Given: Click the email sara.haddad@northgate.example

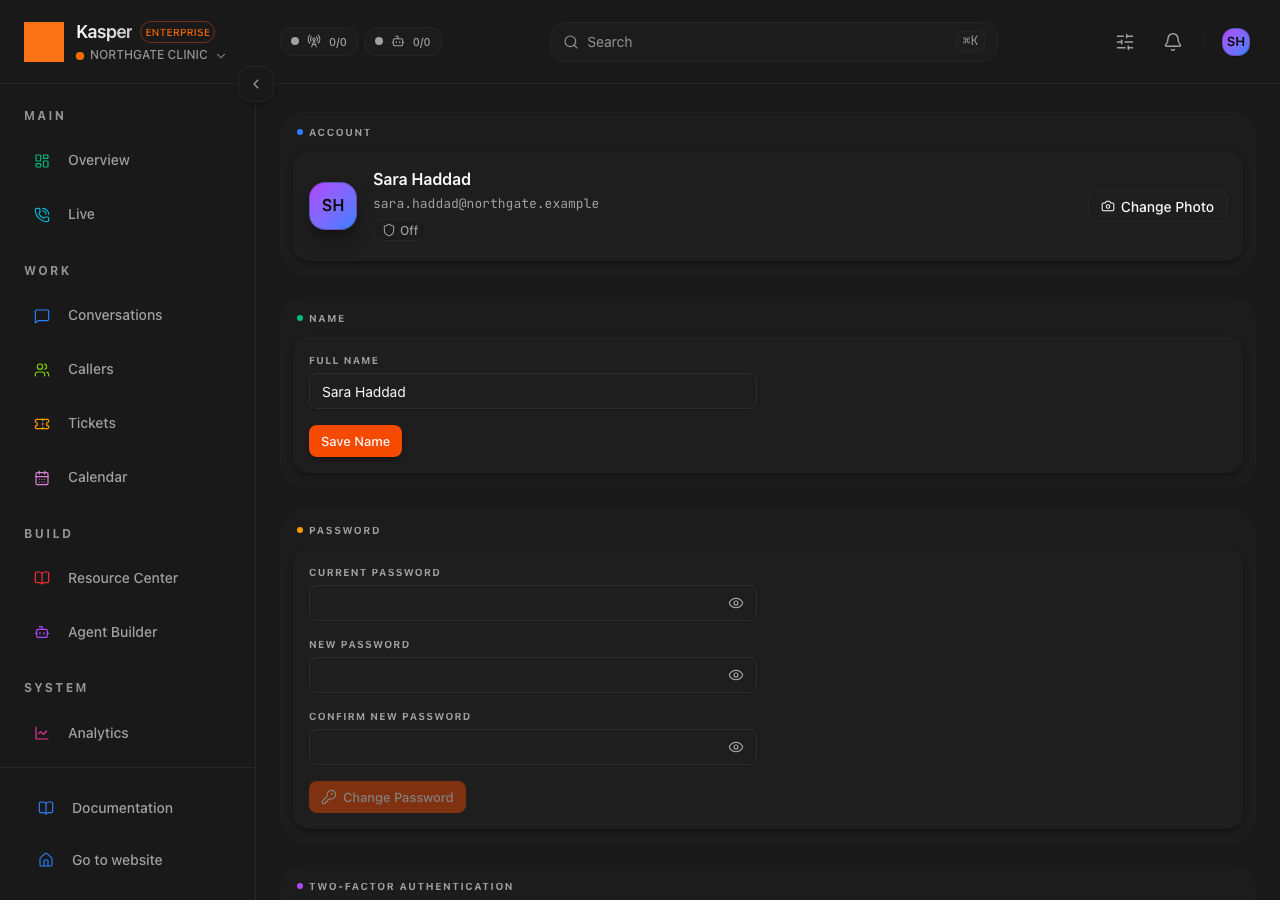Looking at the screenshot, I should pyautogui.click(x=486, y=203).
